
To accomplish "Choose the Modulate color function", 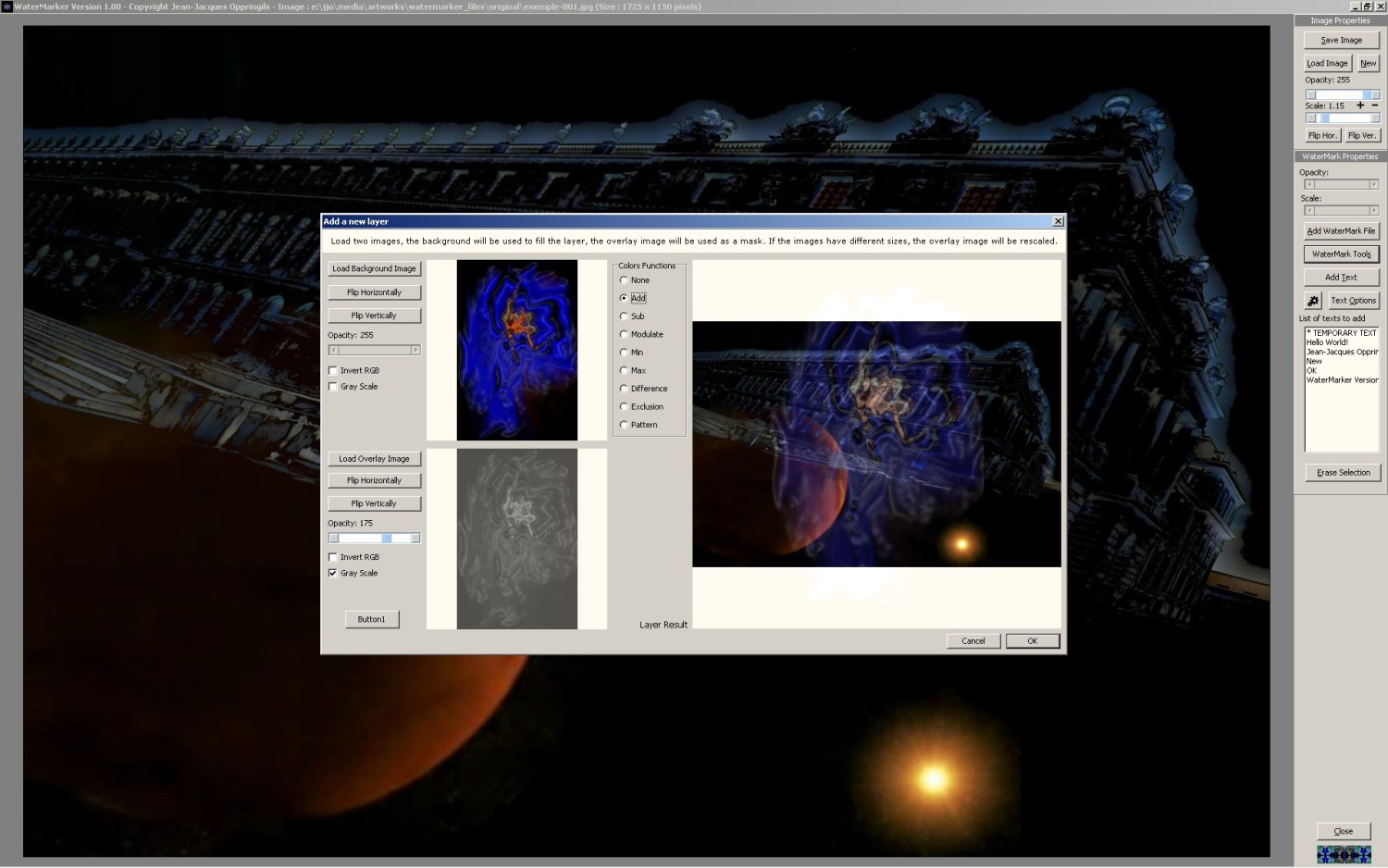I will (624, 334).
